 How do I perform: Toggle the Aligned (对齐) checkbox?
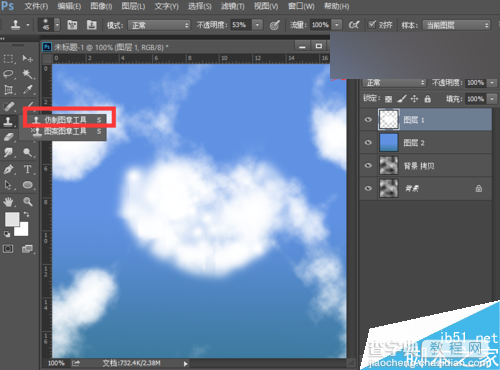click(x=372, y=24)
